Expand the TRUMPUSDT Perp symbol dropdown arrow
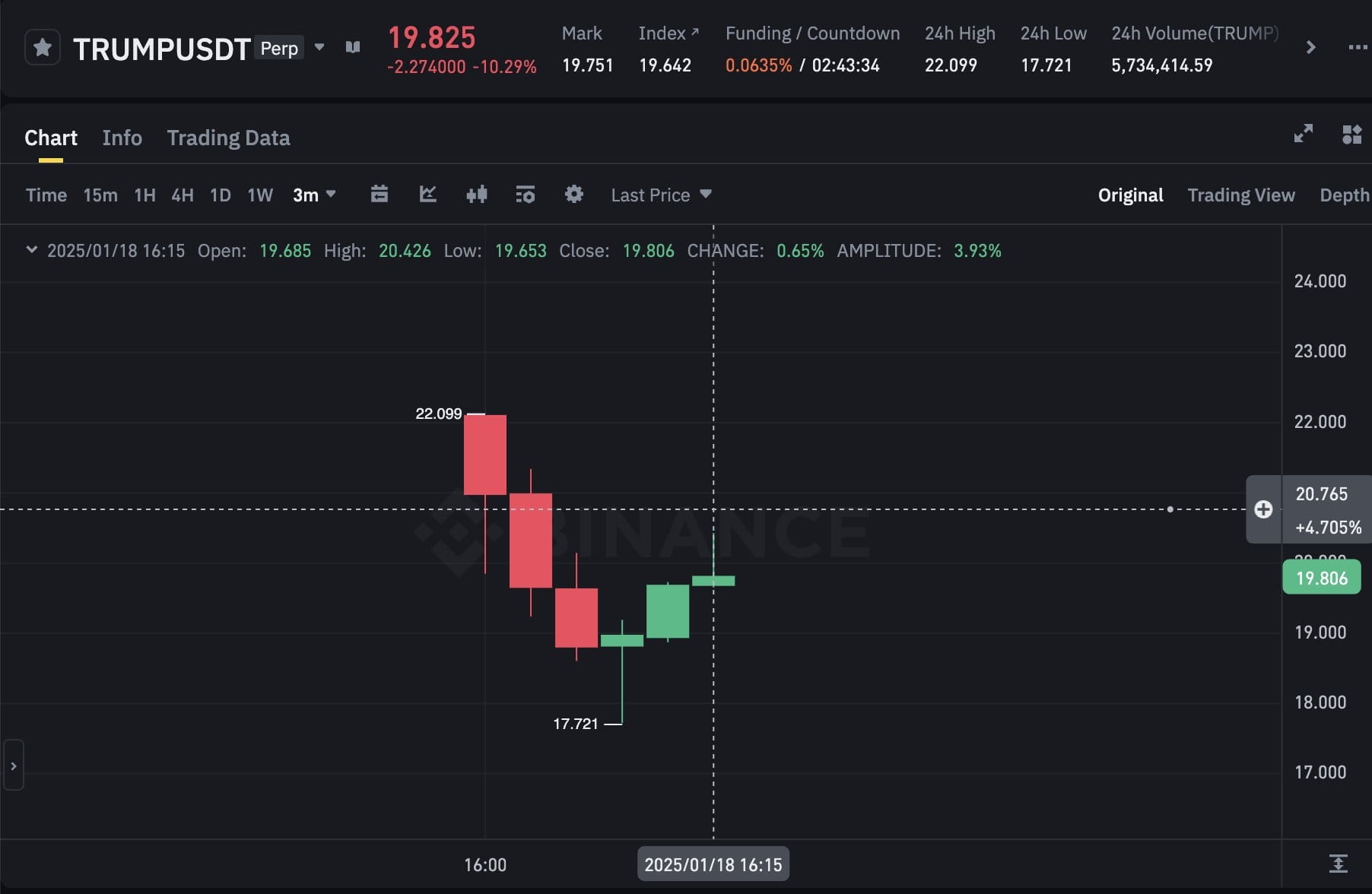The width and height of the screenshot is (1372, 894). pyautogui.click(x=319, y=47)
